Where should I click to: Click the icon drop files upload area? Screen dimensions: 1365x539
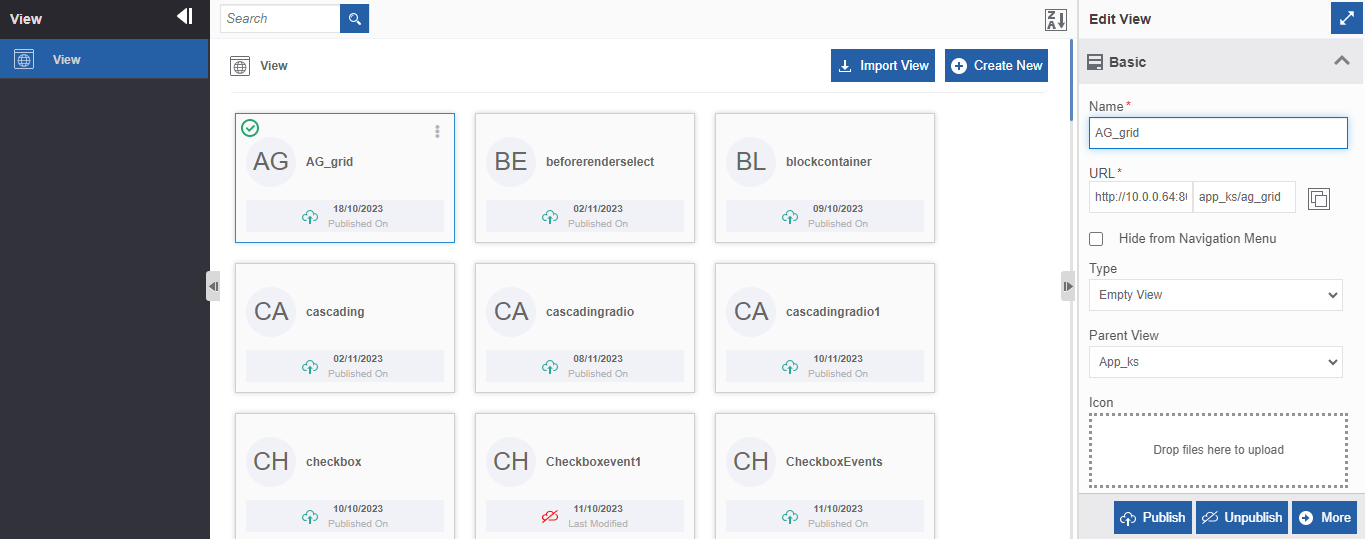1218,450
